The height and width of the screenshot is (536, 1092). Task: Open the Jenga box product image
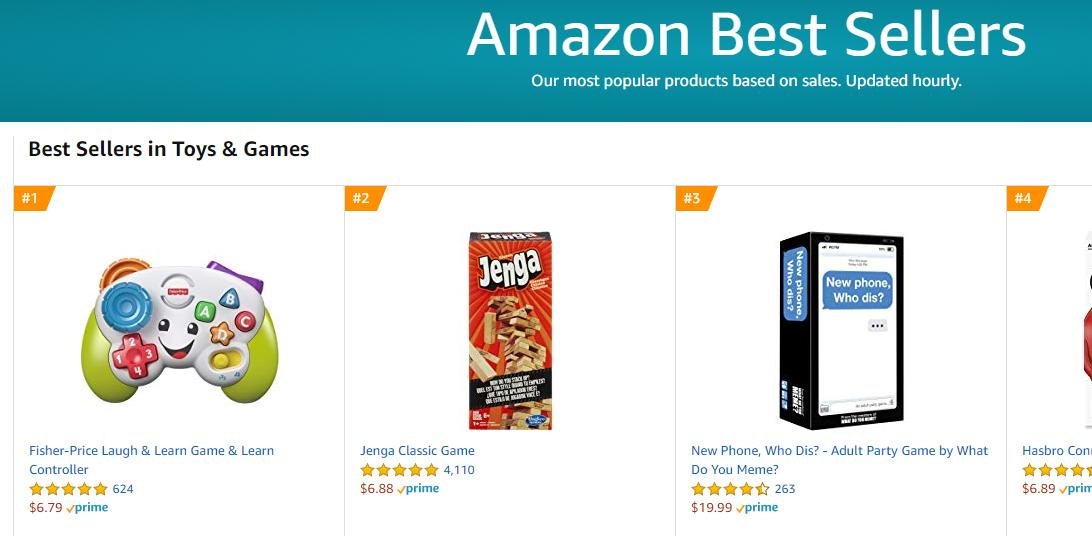[510, 330]
